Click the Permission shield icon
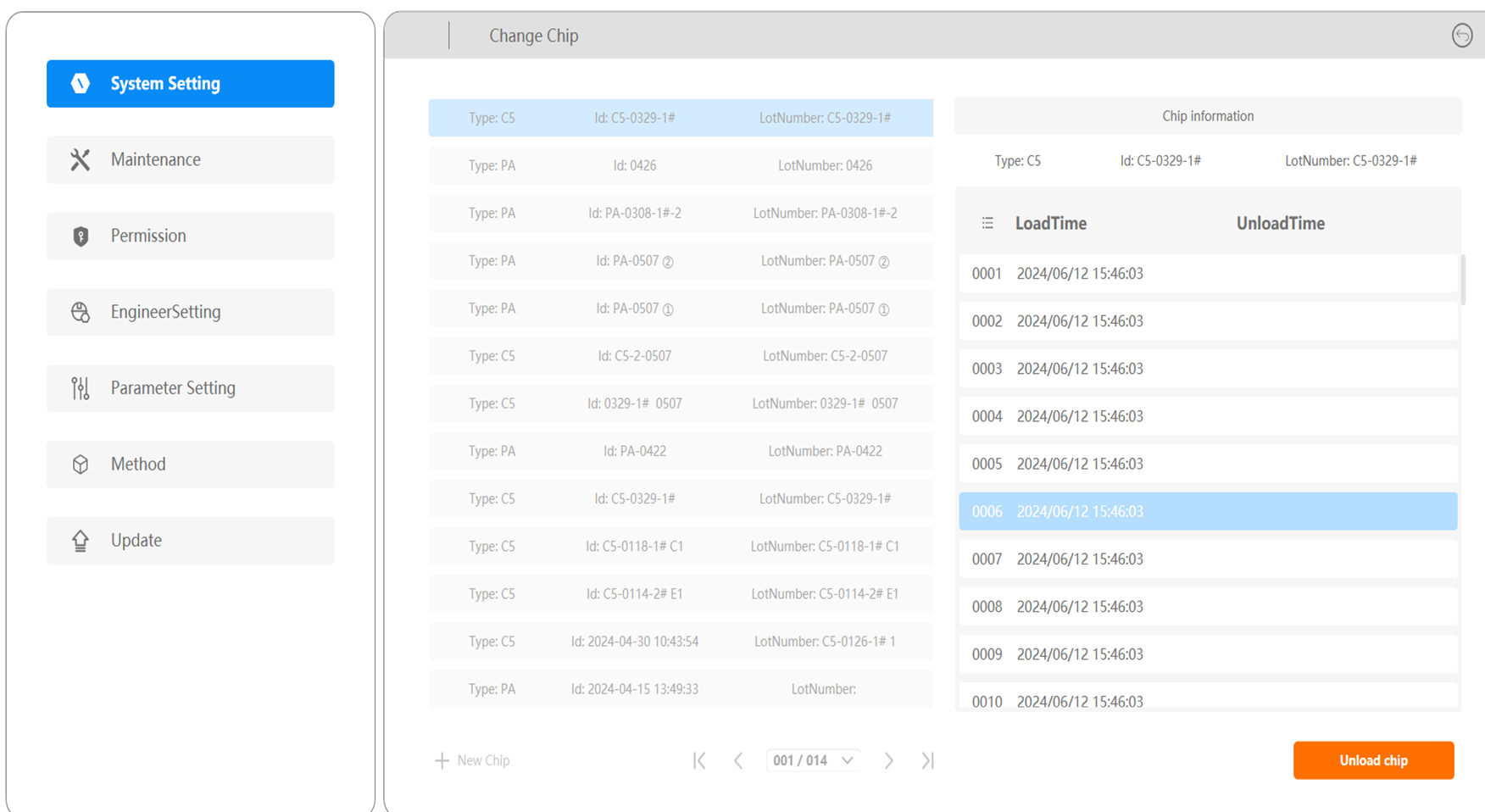The width and height of the screenshot is (1485, 812). click(81, 236)
